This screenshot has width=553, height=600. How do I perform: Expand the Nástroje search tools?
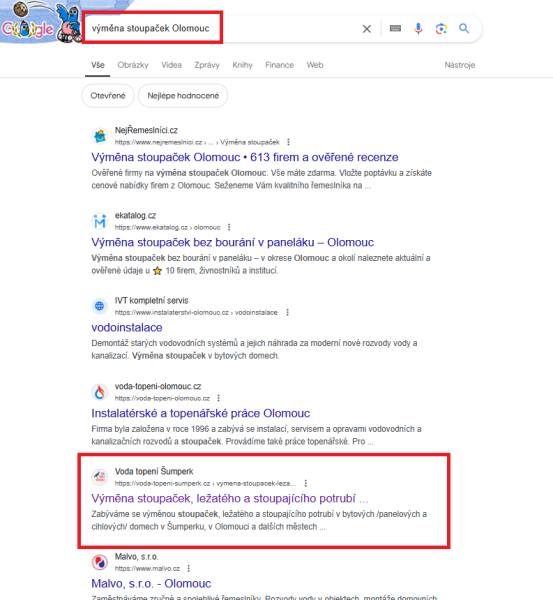[x=460, y=65]
